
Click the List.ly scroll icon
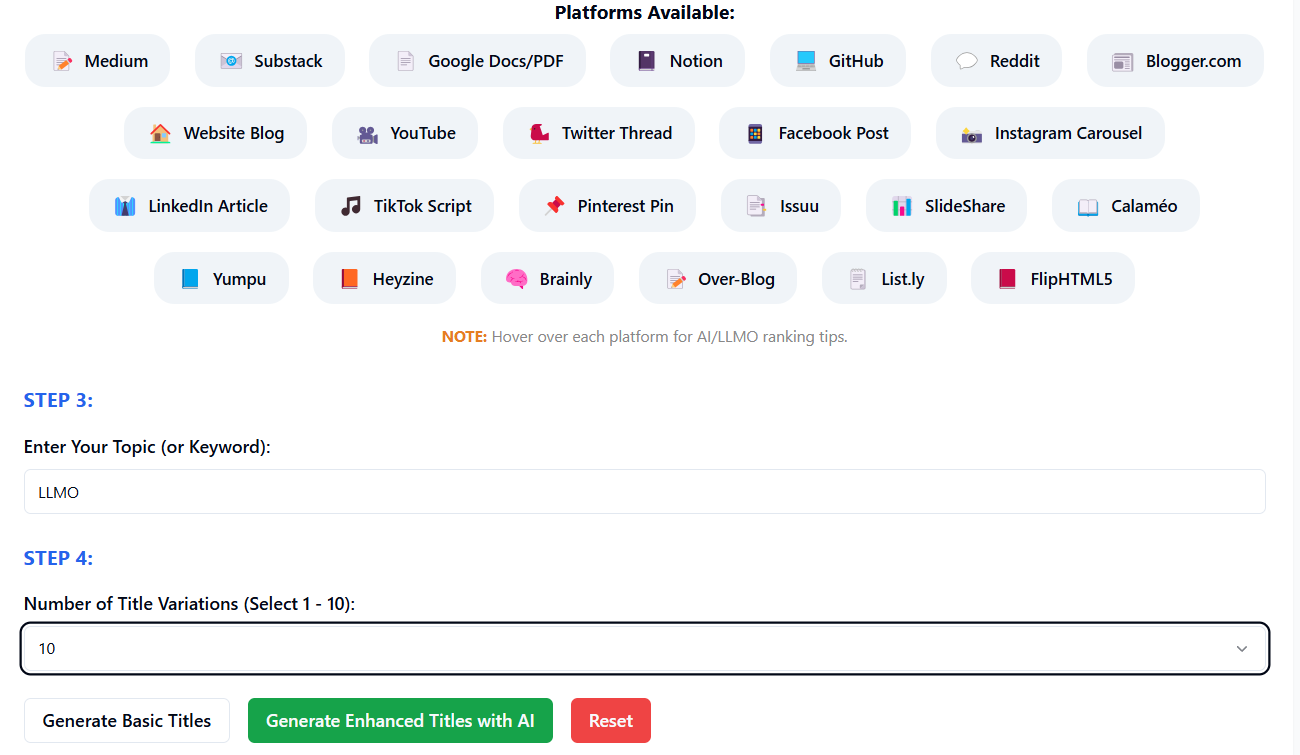tap(858, 279)
